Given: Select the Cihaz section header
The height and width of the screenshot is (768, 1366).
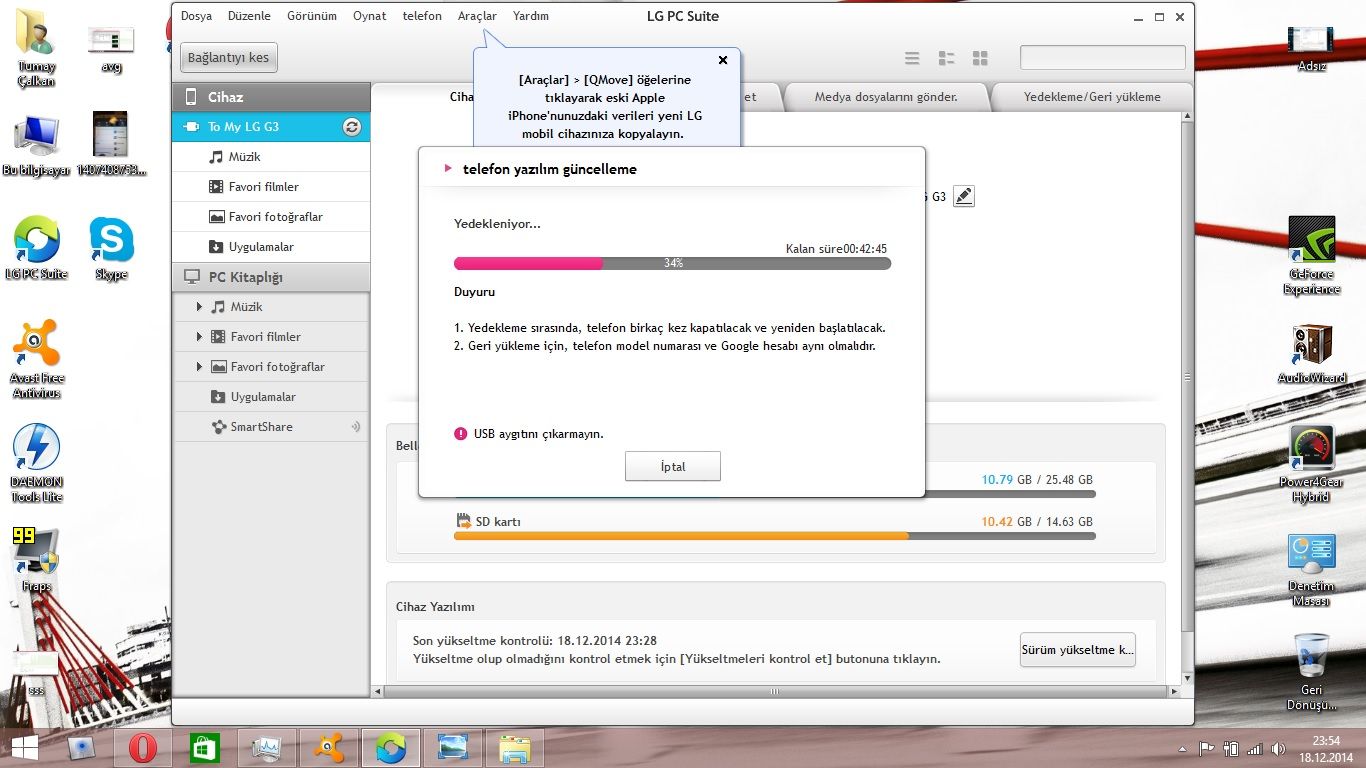Looking at the screenshot, I should click(x=271, y=97).
